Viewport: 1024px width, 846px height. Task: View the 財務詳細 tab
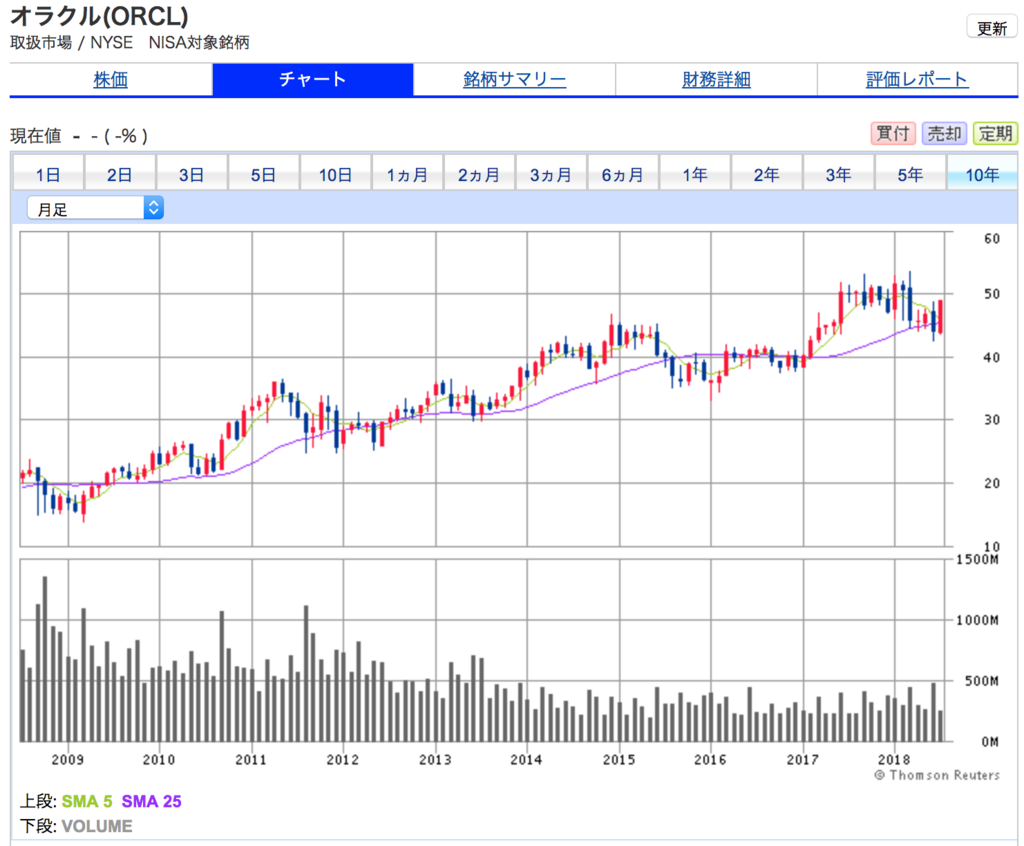point(716,79)
